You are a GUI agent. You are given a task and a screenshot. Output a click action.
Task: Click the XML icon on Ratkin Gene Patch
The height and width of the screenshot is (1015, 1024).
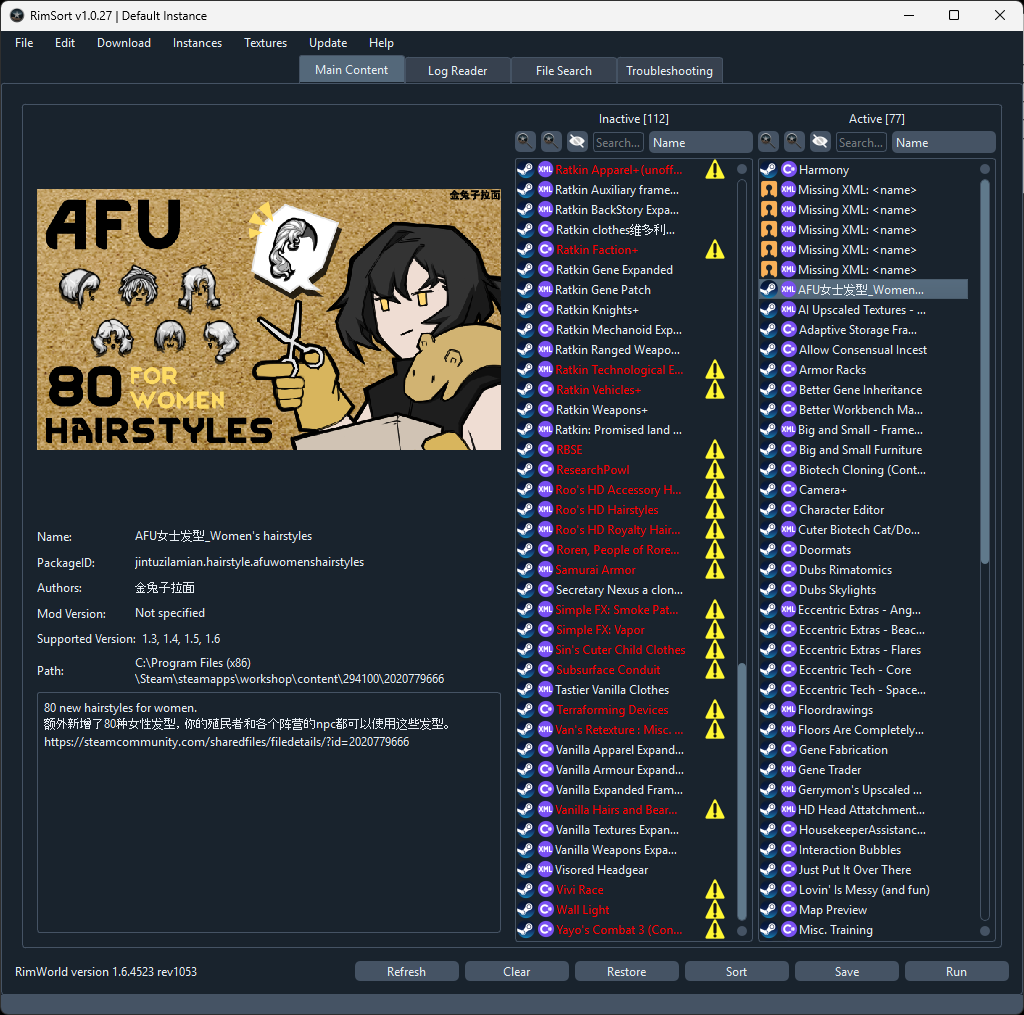(x=545, y=289)
